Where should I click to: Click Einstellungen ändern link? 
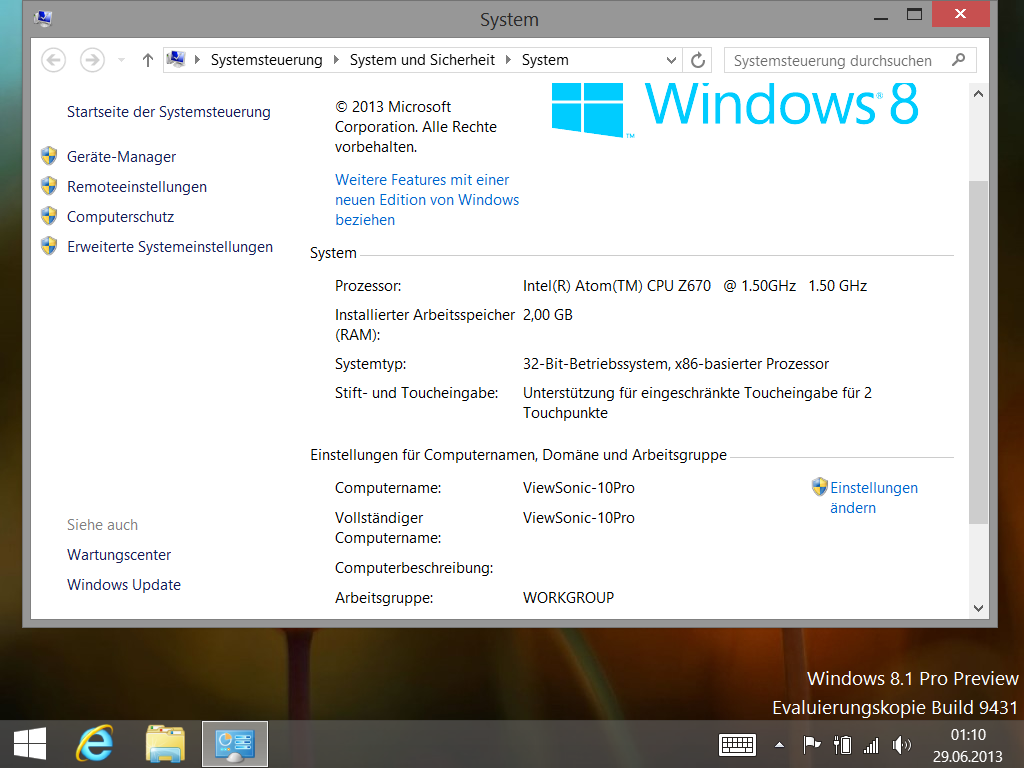(874, 498)
